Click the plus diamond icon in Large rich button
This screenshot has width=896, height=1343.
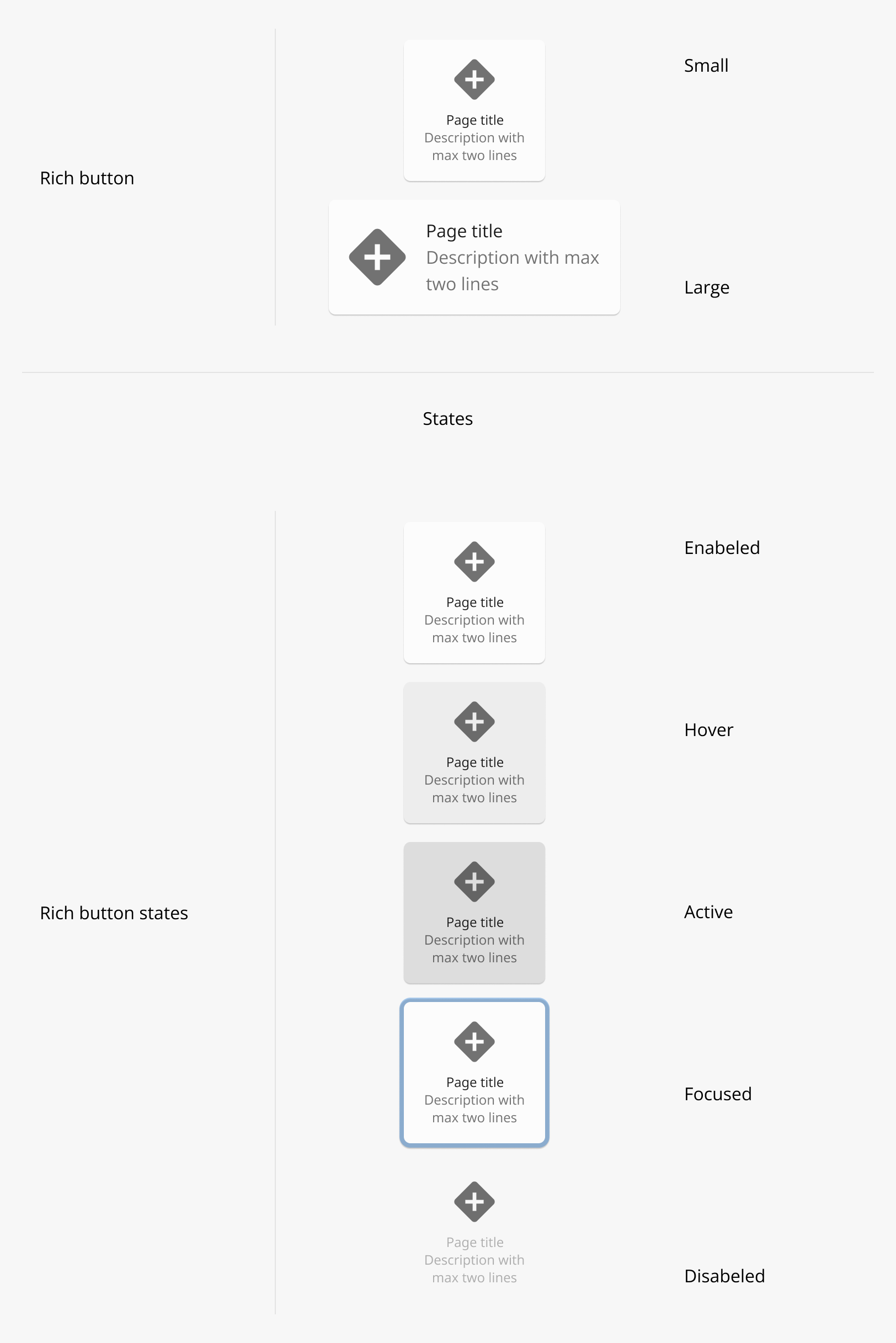377,257
